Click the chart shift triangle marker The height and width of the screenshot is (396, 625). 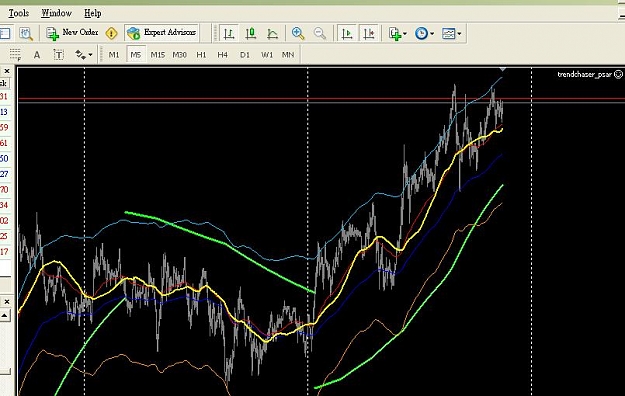click(x=503, y=69)
